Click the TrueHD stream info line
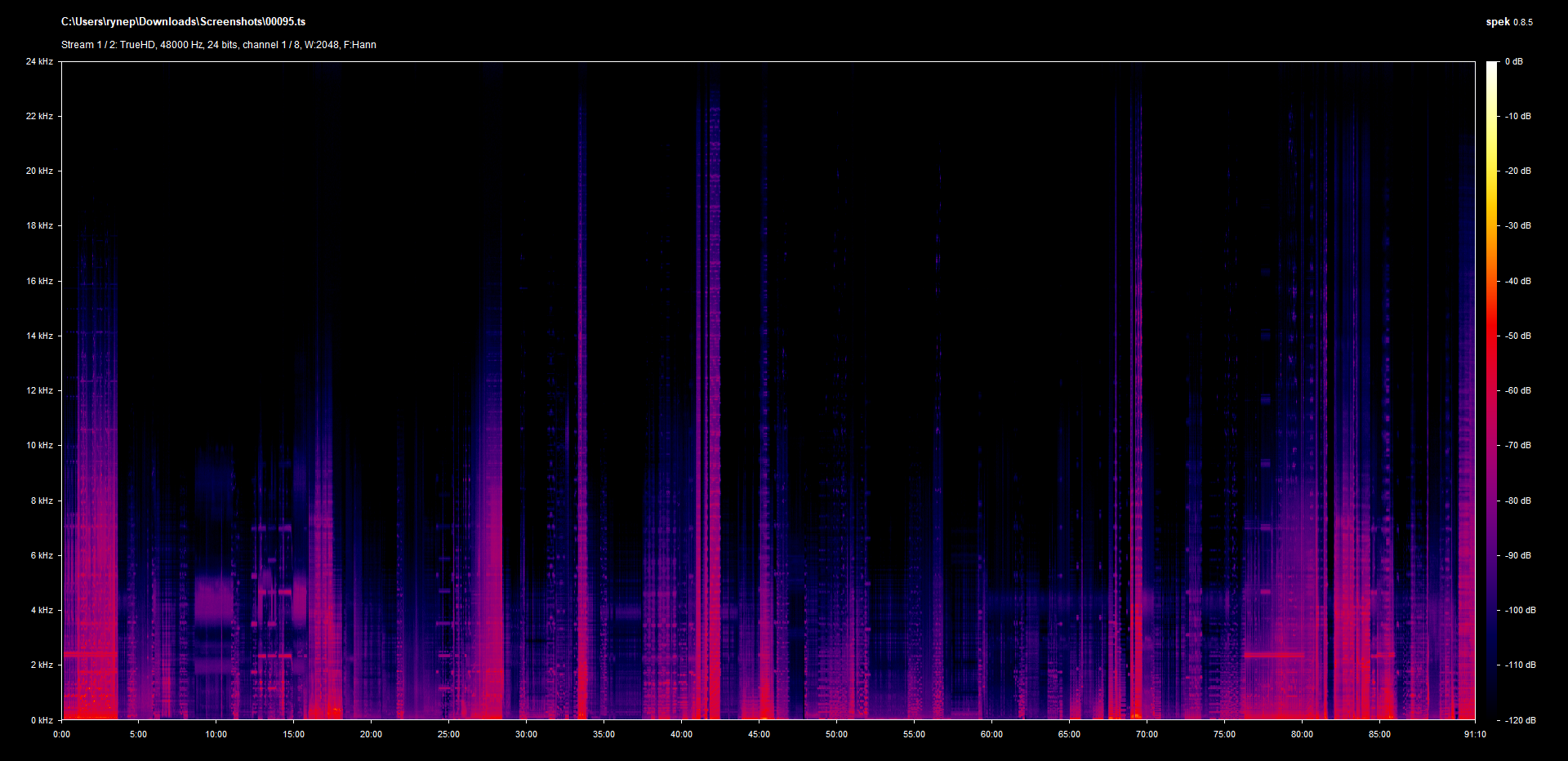Viewport: 1568px width, 761px height. (219, 45)
